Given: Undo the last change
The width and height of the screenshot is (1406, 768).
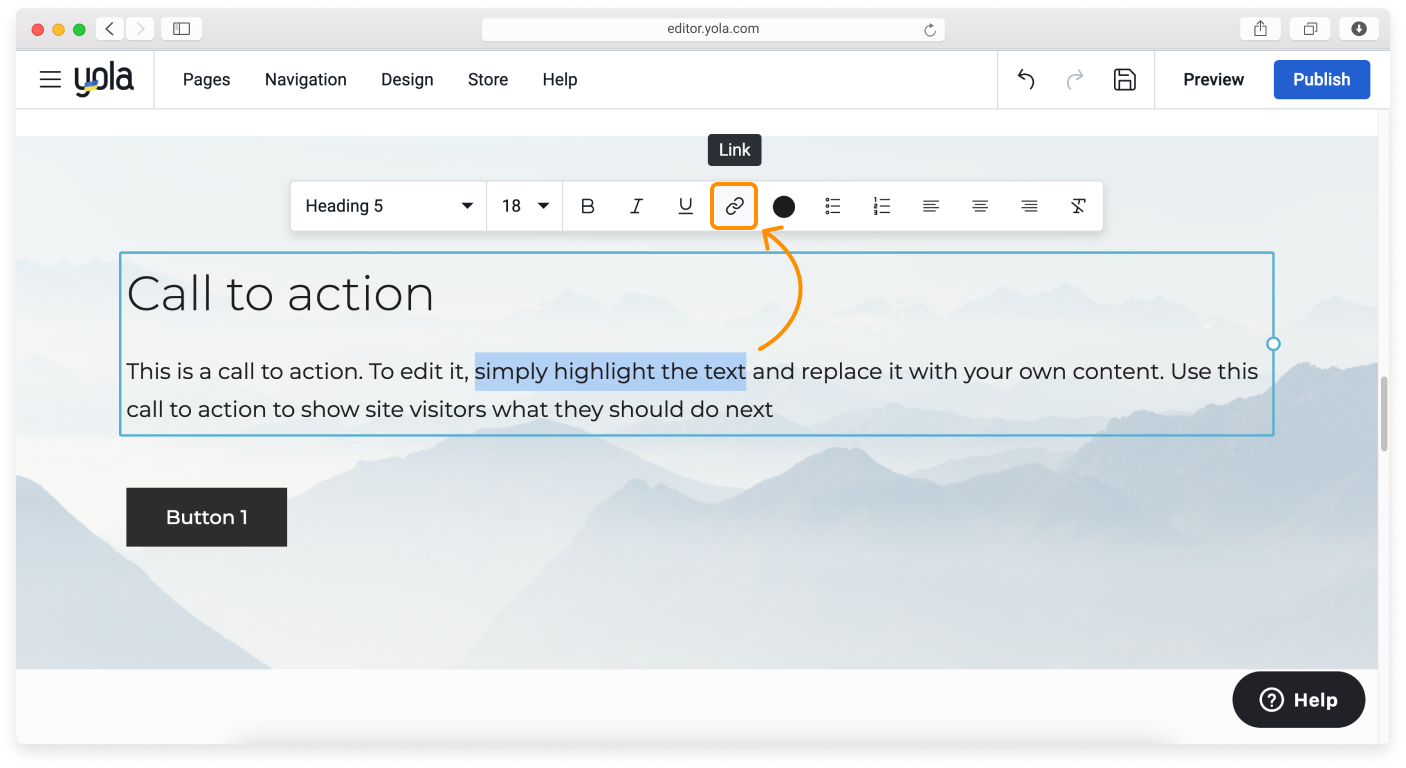Looking at the screenshot, I should coord(1025,79).
